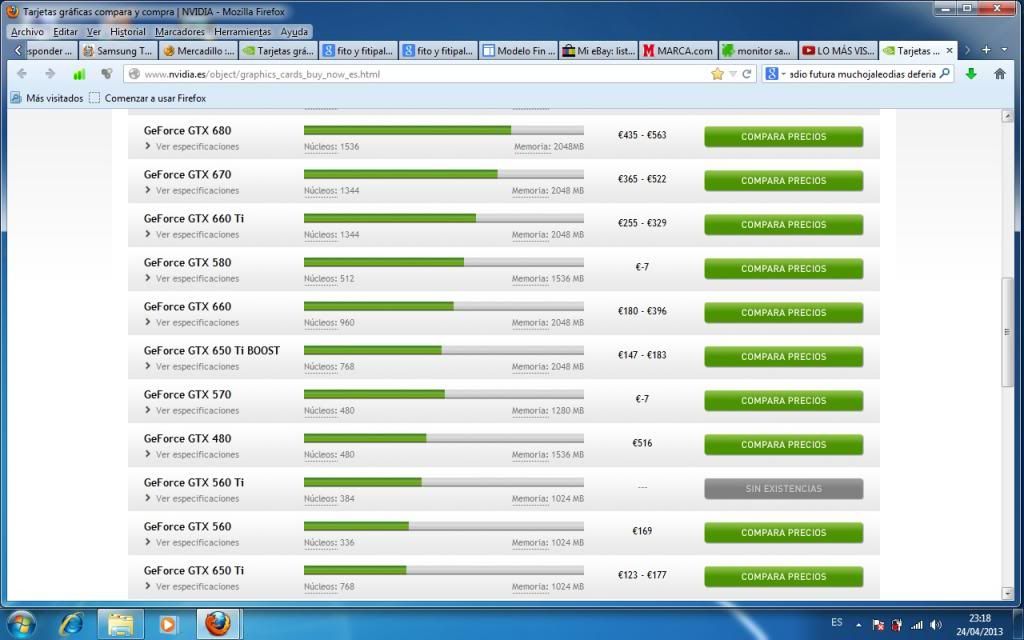Screen dimensions: 1024x640
Task: Close the active Tarjetas tab
Action: pyautogui.click(x=950, y=50)
